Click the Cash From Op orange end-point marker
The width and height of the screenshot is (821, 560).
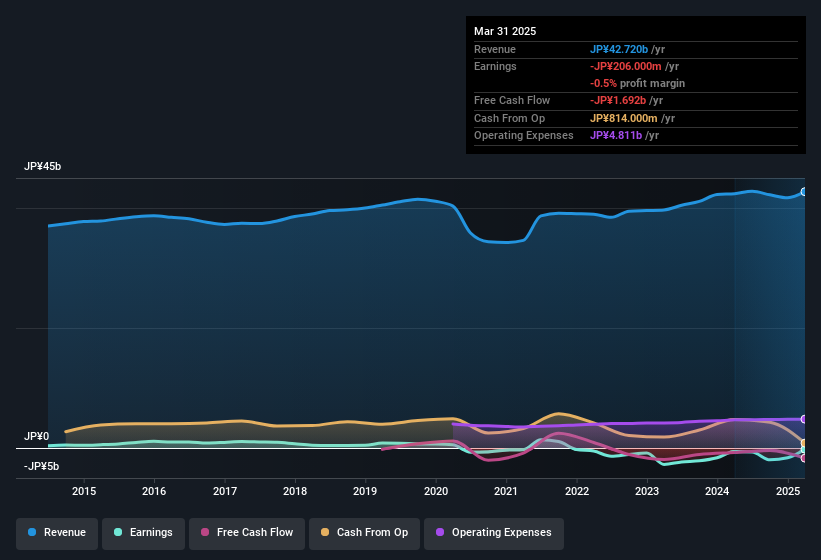pos(804,443)
